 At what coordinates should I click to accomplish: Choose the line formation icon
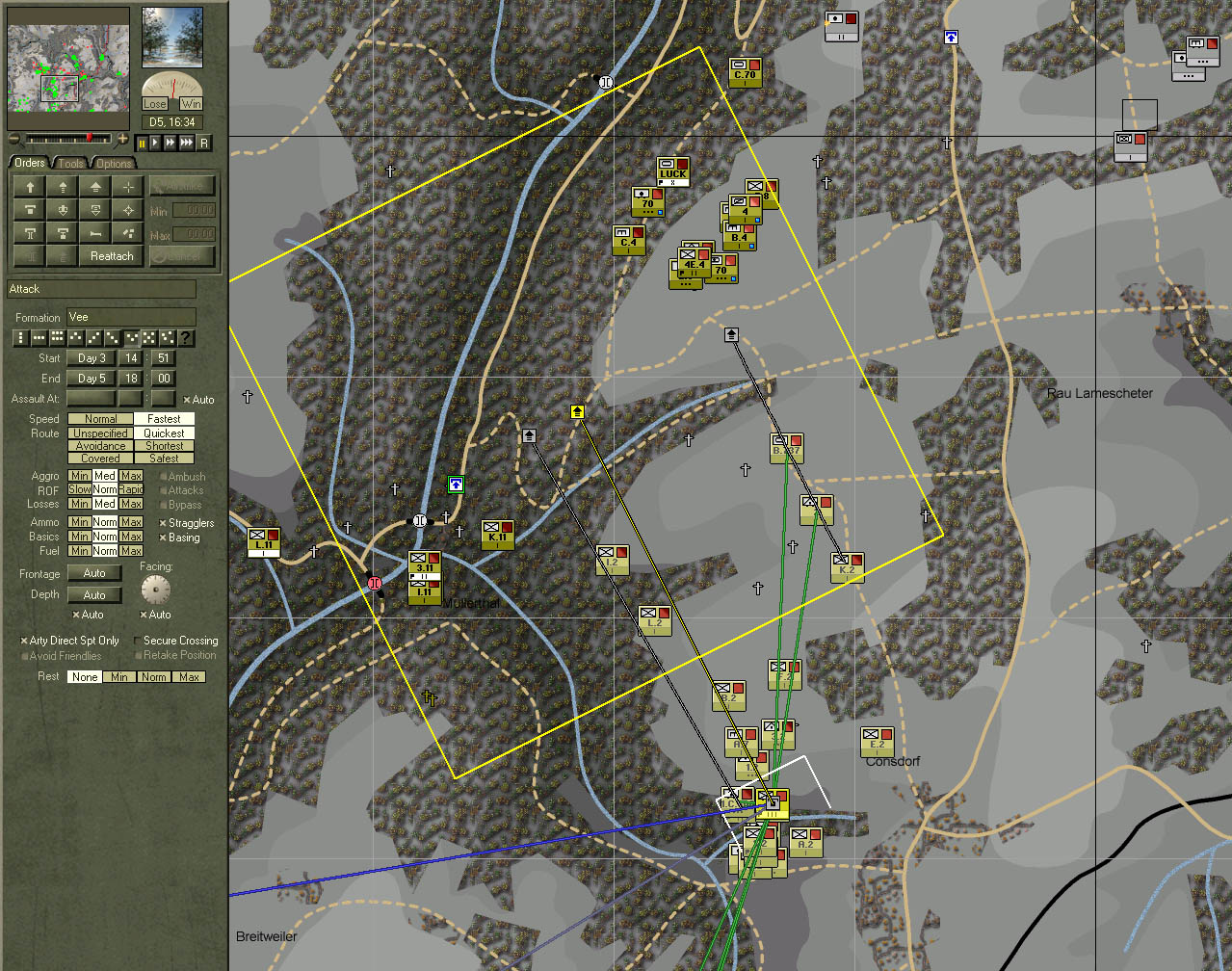click(x=39, y=338)
